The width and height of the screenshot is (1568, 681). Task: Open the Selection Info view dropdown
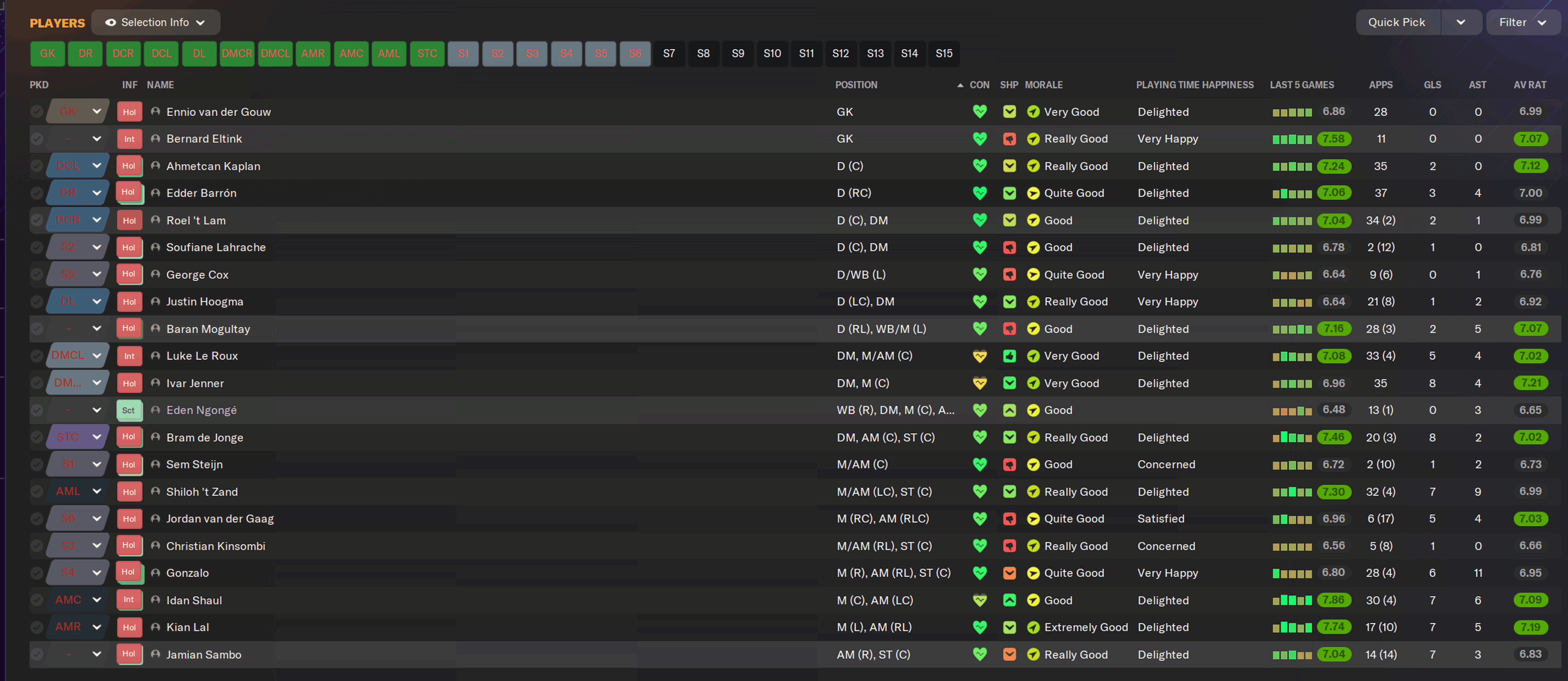coord(155,23)
